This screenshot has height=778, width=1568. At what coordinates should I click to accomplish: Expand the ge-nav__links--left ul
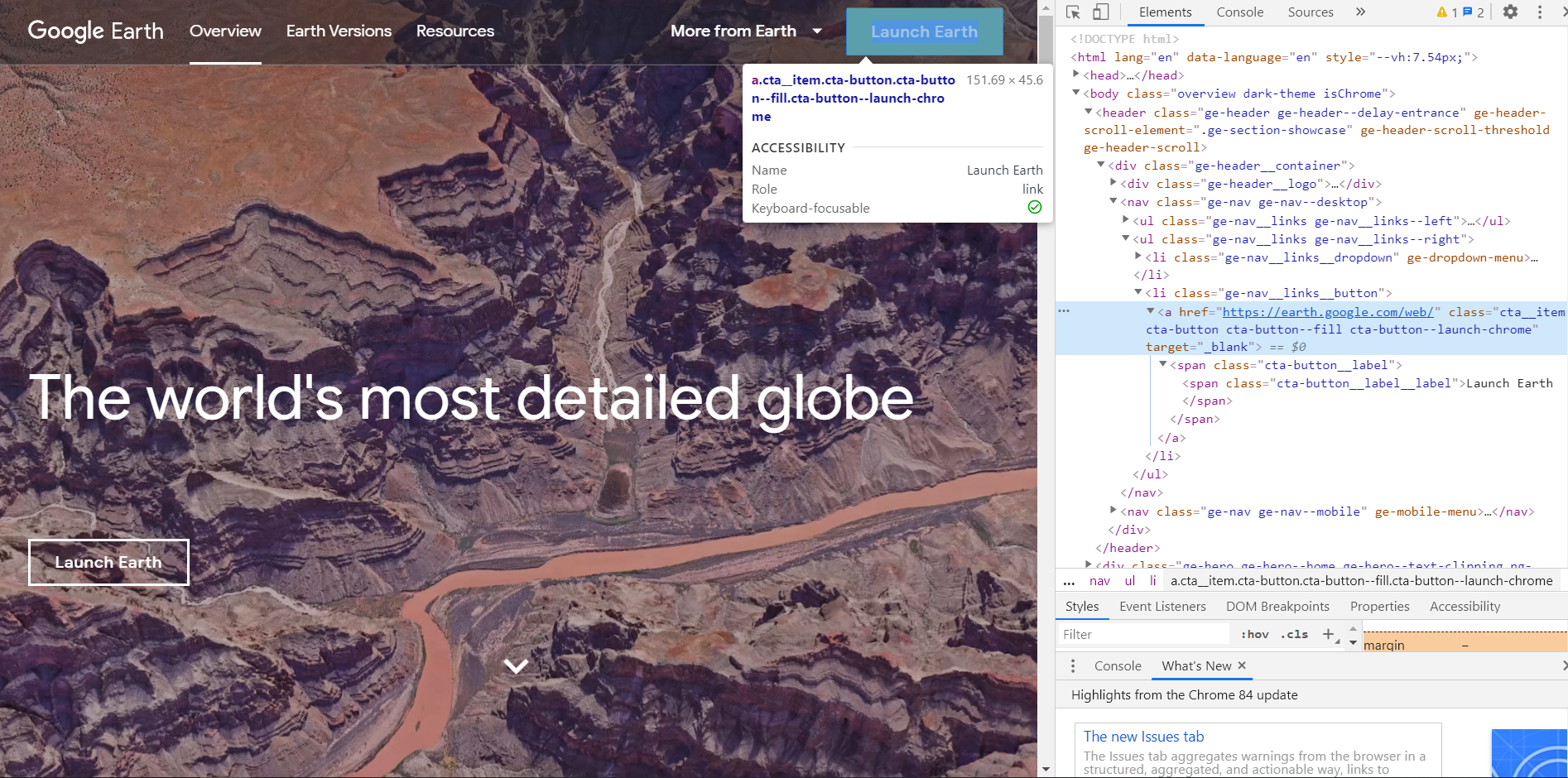point(1126,220)
